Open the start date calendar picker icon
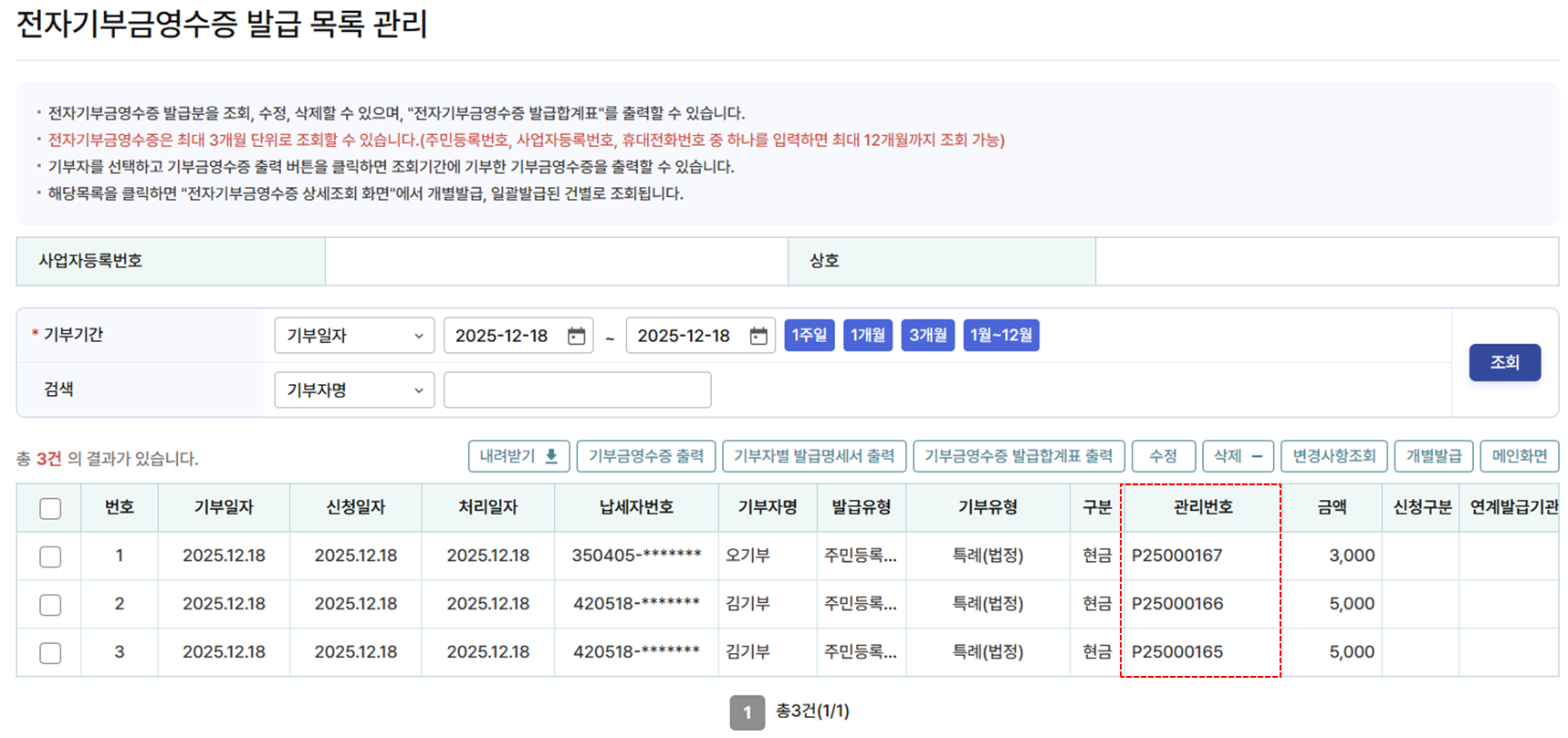This screenshot has width=1568, height=738. click(x=576, y=336)
